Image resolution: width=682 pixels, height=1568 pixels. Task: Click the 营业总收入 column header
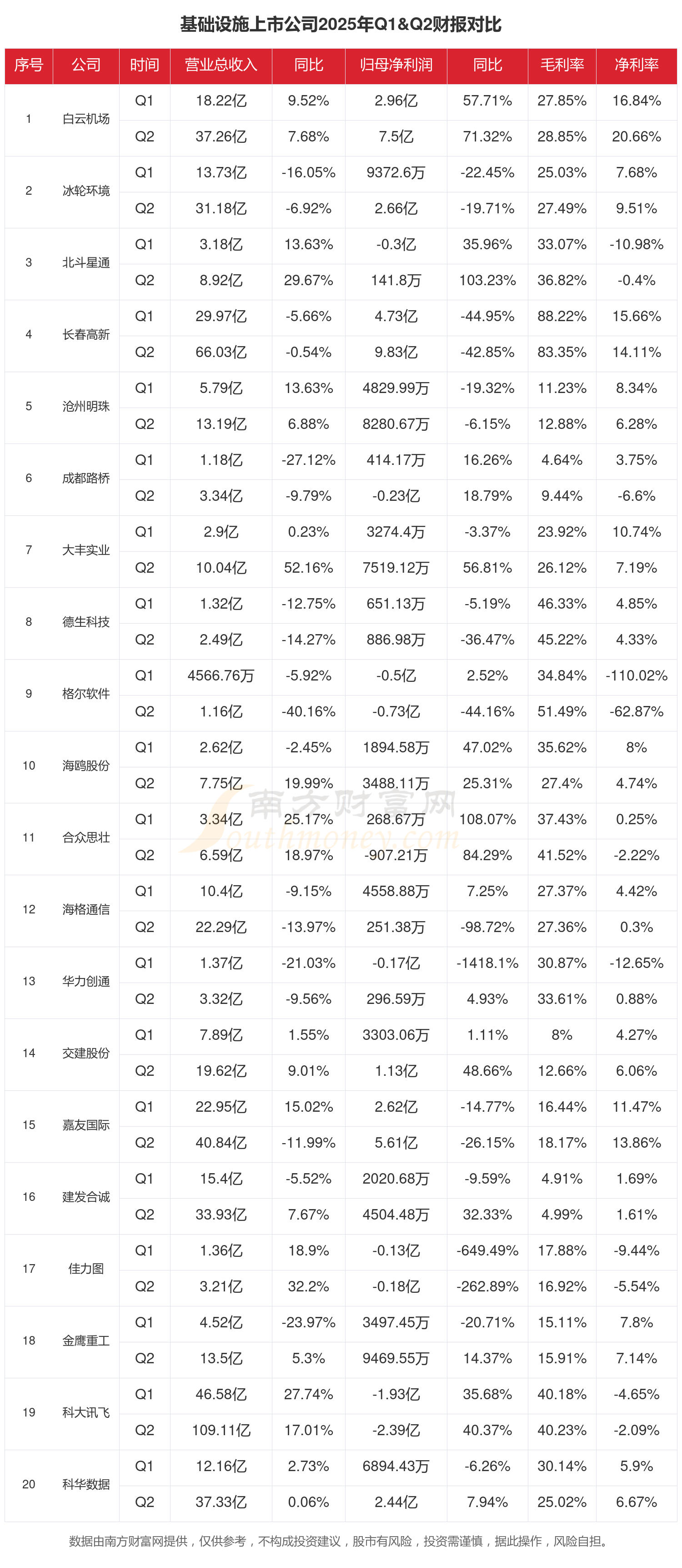pyautogui.click(x=221, y=65)
